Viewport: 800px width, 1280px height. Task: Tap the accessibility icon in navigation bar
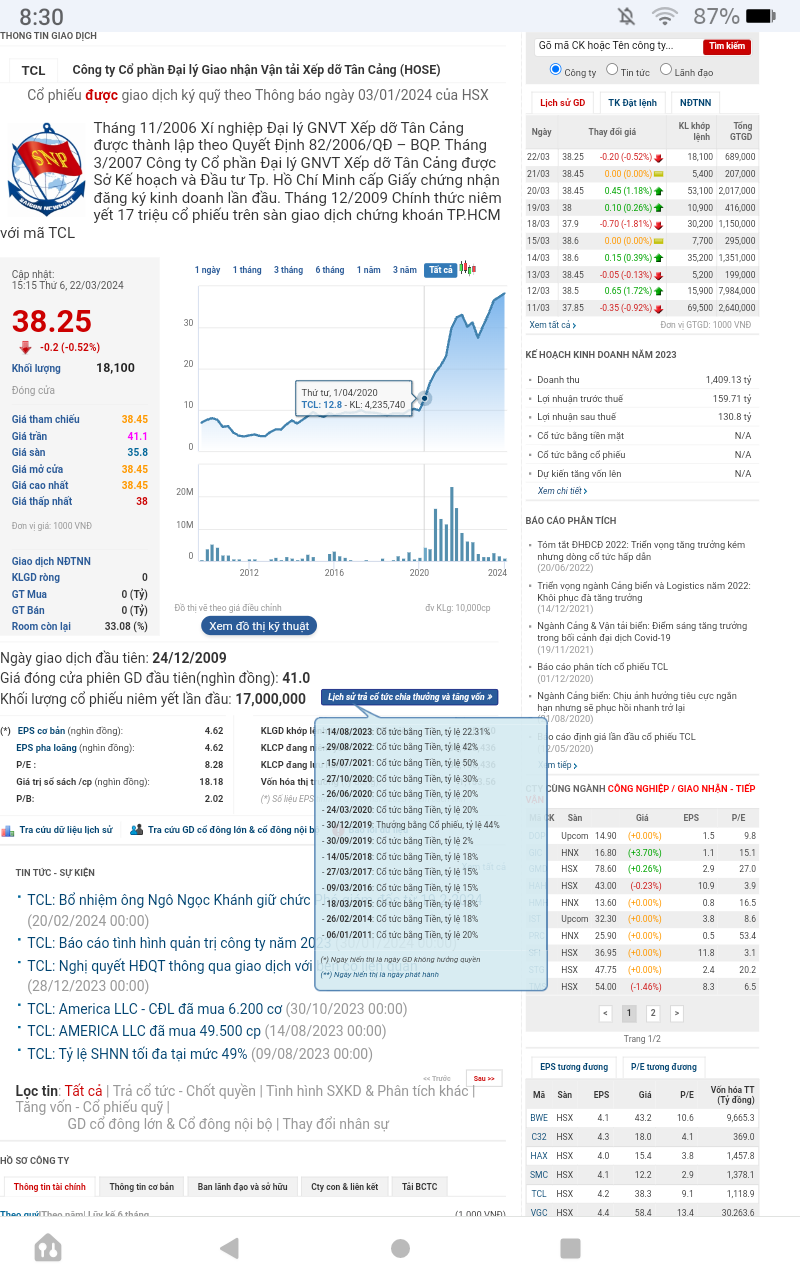(x=47, y=1247)
